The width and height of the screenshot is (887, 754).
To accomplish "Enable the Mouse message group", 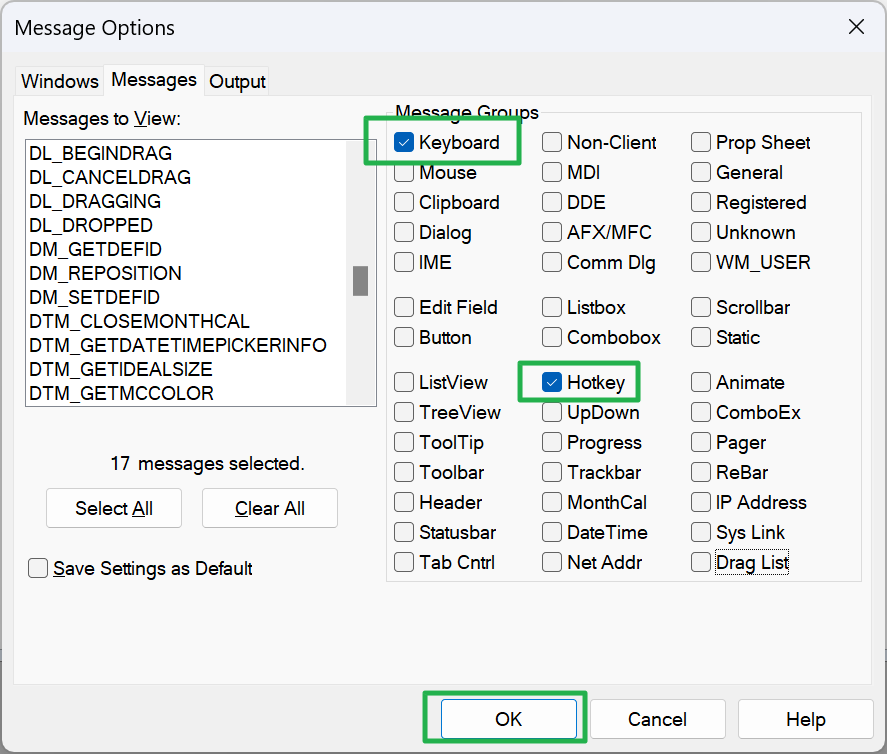I will coord(404,172).
